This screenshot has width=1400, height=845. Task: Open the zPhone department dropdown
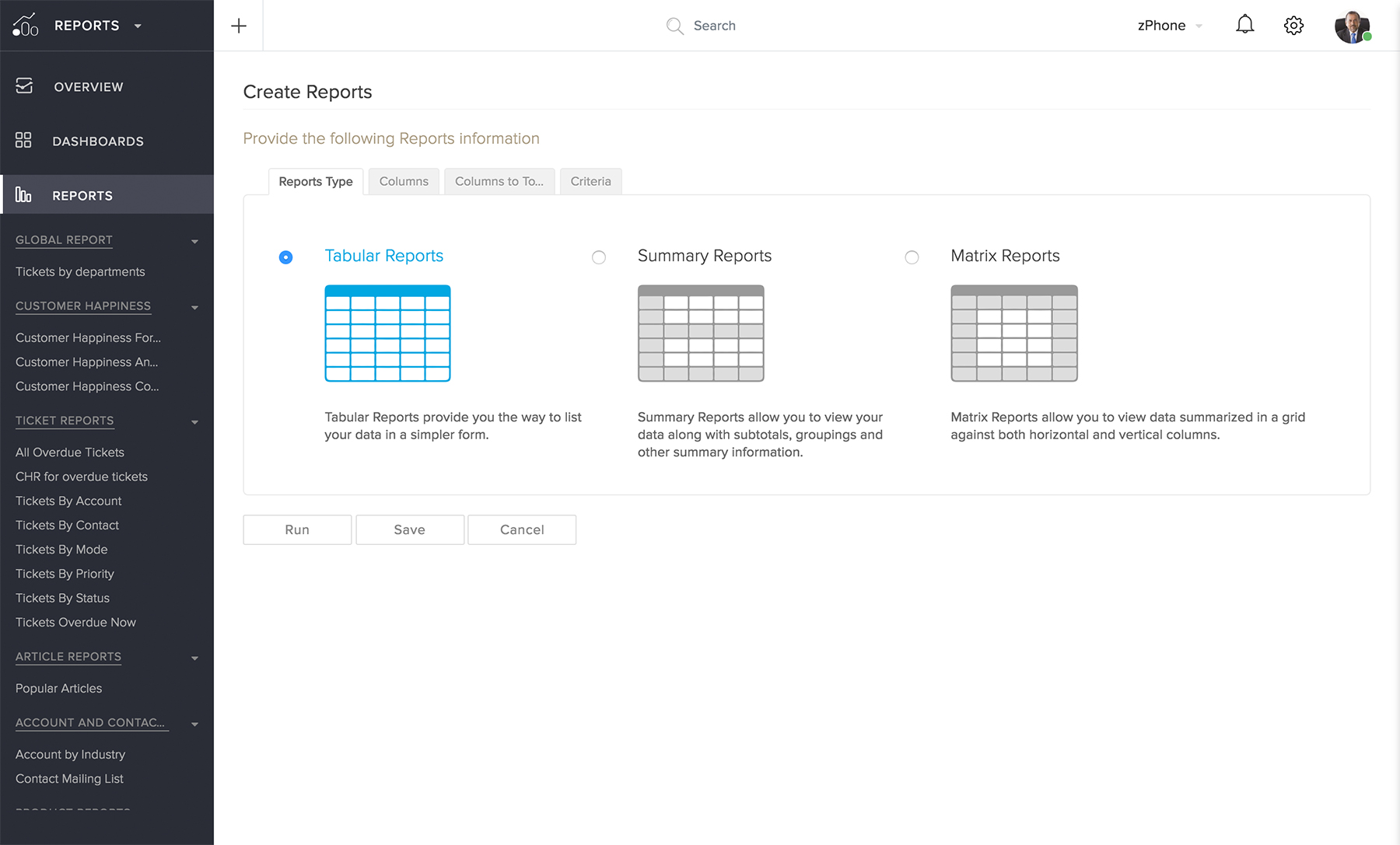(x=1169, y=26)
